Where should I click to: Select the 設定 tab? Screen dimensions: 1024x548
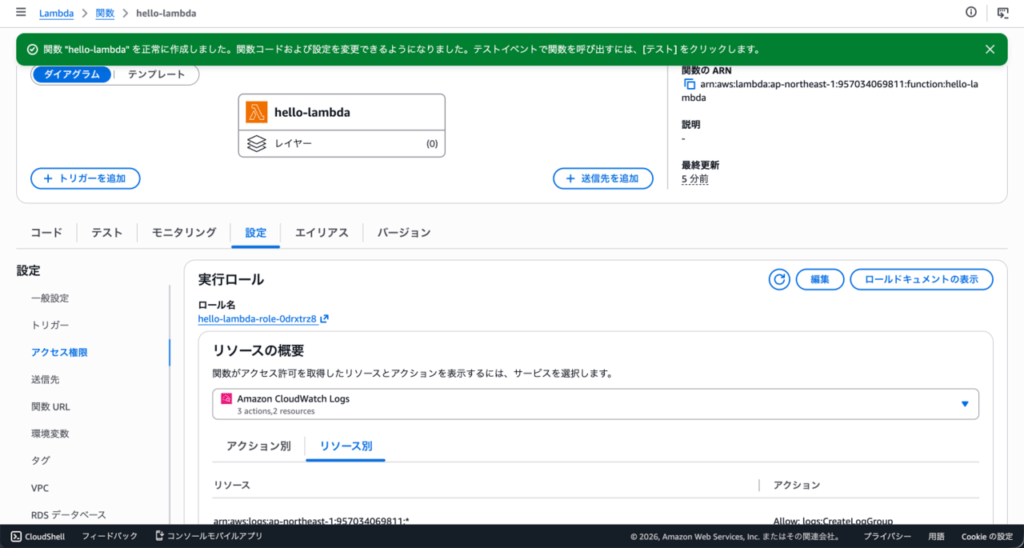coord(256,233)
